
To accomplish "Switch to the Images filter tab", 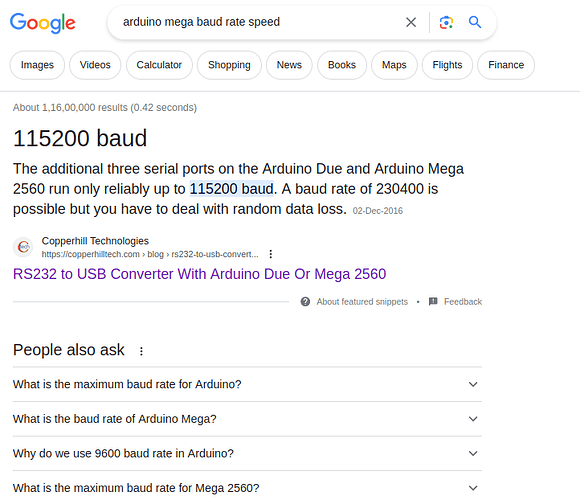I will tap(37, 65).
